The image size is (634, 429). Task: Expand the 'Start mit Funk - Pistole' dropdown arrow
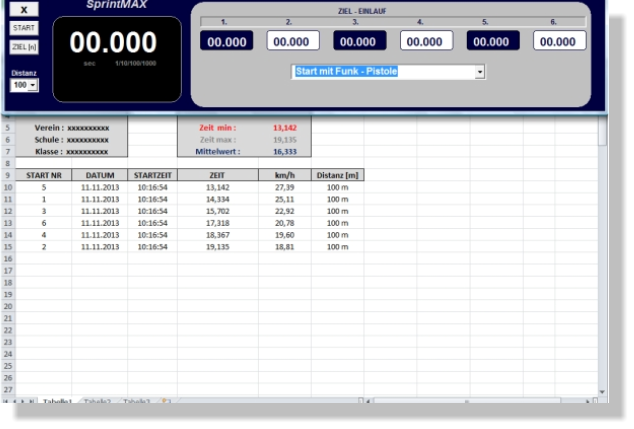pyautogui.click(x=480, y=72)
